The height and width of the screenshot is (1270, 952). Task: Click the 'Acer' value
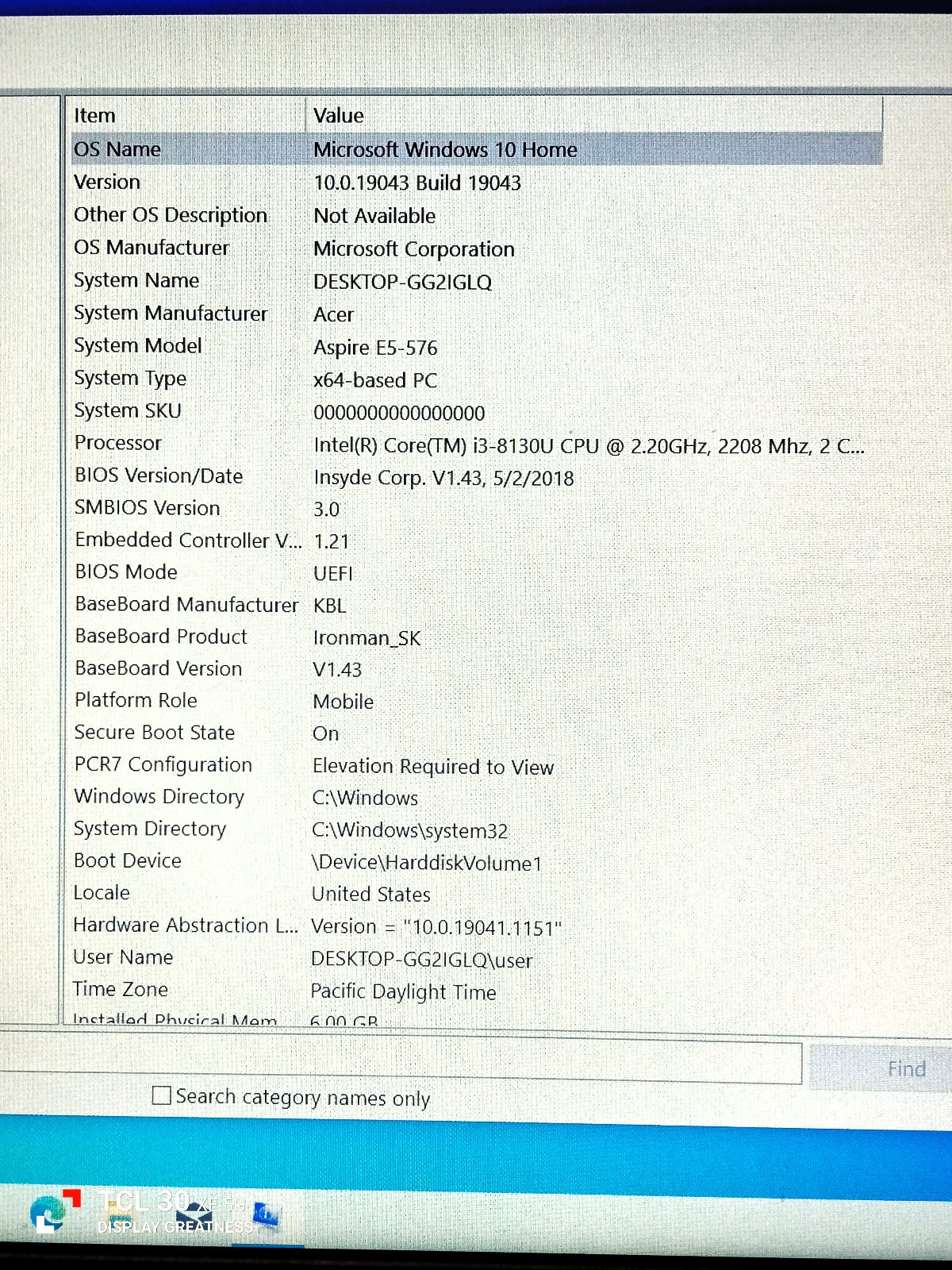[x=333, y=315]
